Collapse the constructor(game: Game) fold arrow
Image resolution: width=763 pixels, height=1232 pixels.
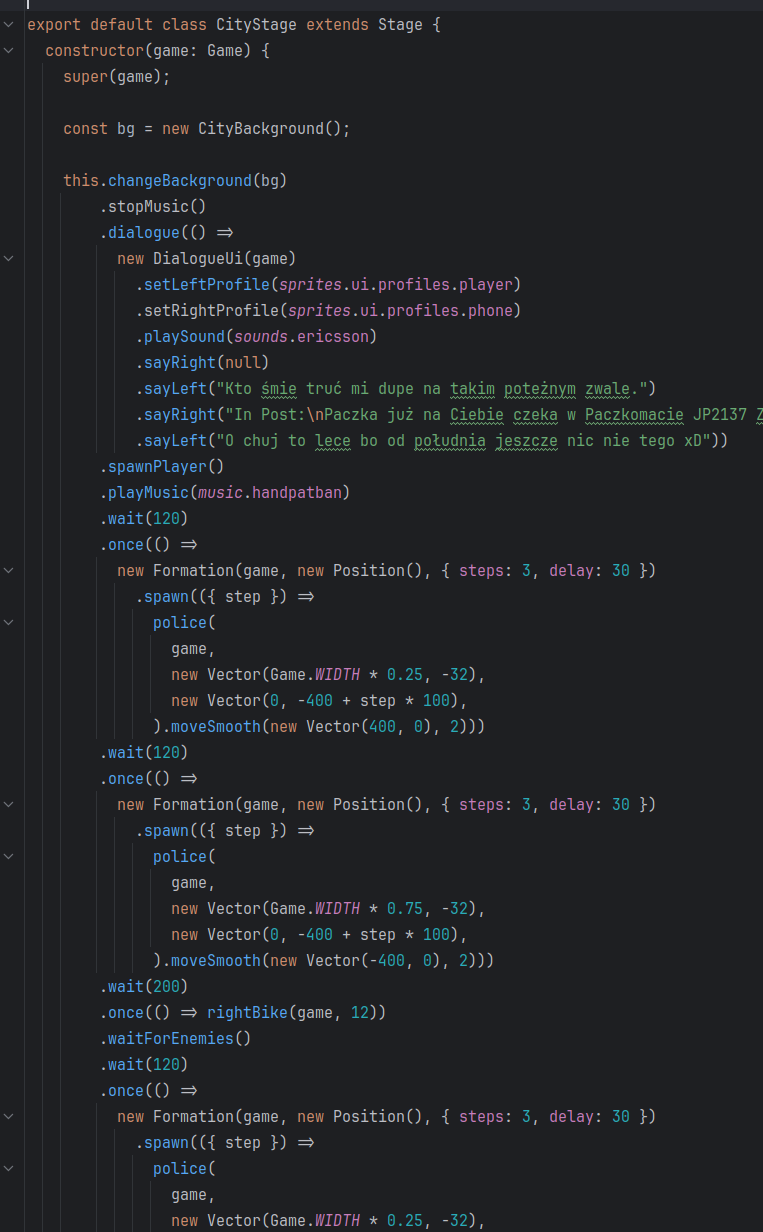(x=9, y=50)
